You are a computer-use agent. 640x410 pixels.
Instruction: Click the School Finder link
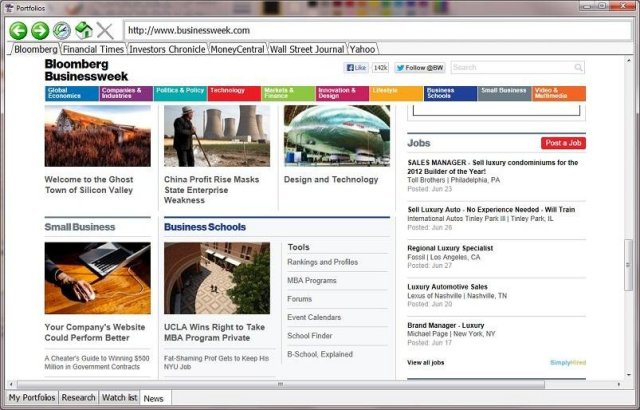(x=310, y=336)
